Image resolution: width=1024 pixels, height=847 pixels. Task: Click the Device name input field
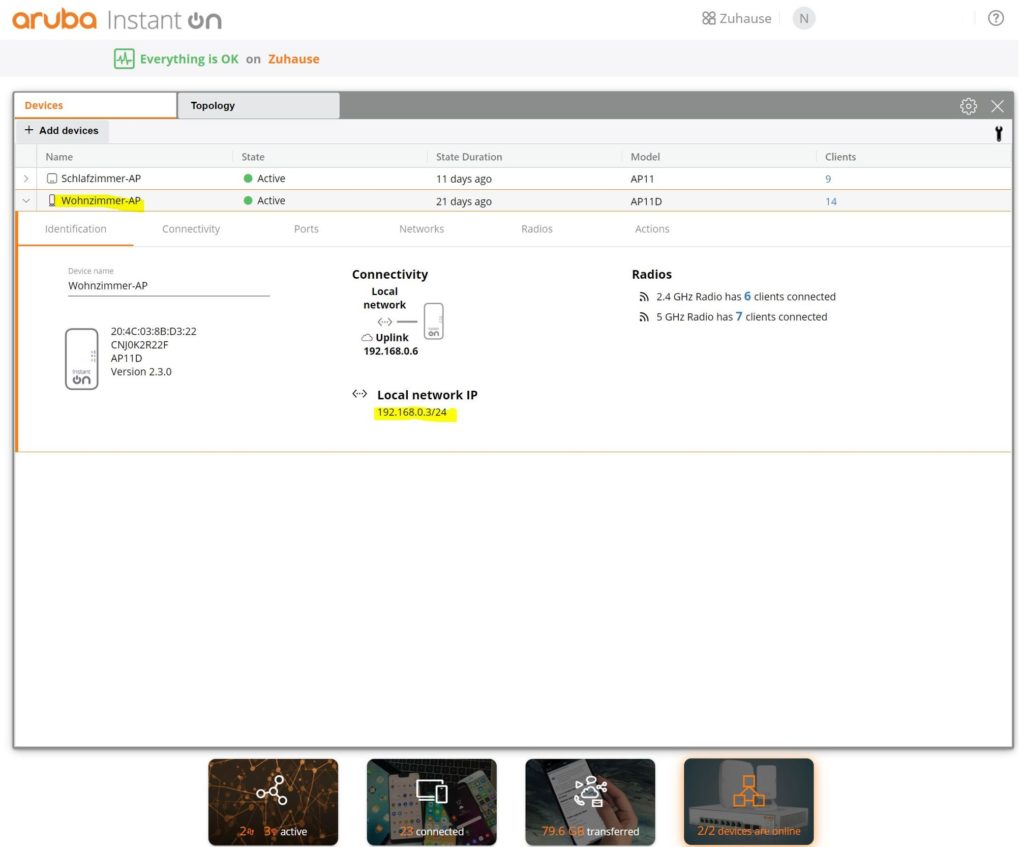(168, 285)
